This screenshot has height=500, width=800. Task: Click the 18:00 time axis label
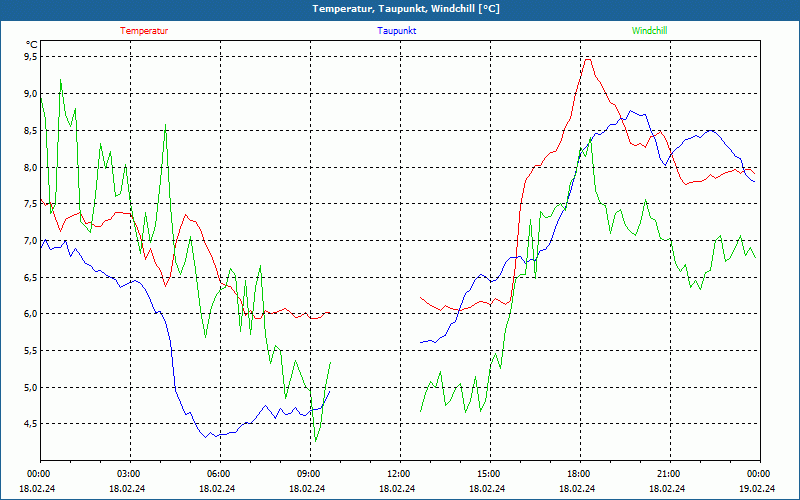coord(578,474)
